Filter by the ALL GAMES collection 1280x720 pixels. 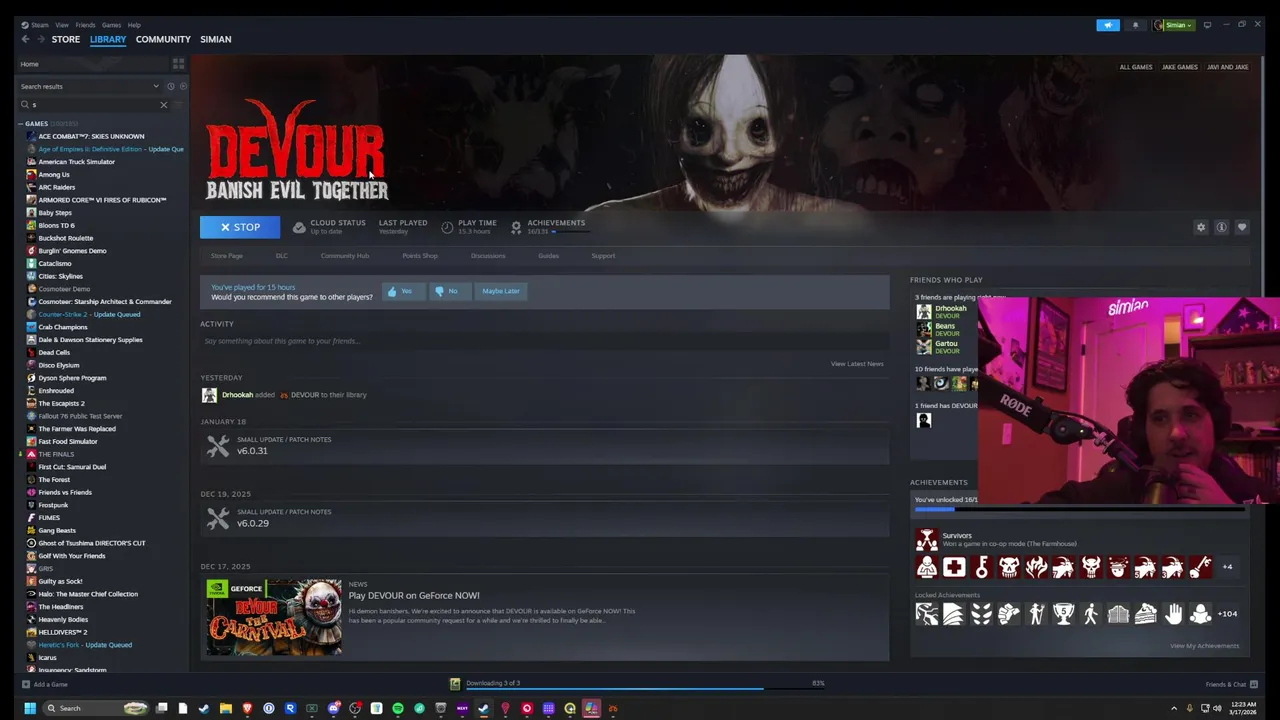click(1135, 67)
